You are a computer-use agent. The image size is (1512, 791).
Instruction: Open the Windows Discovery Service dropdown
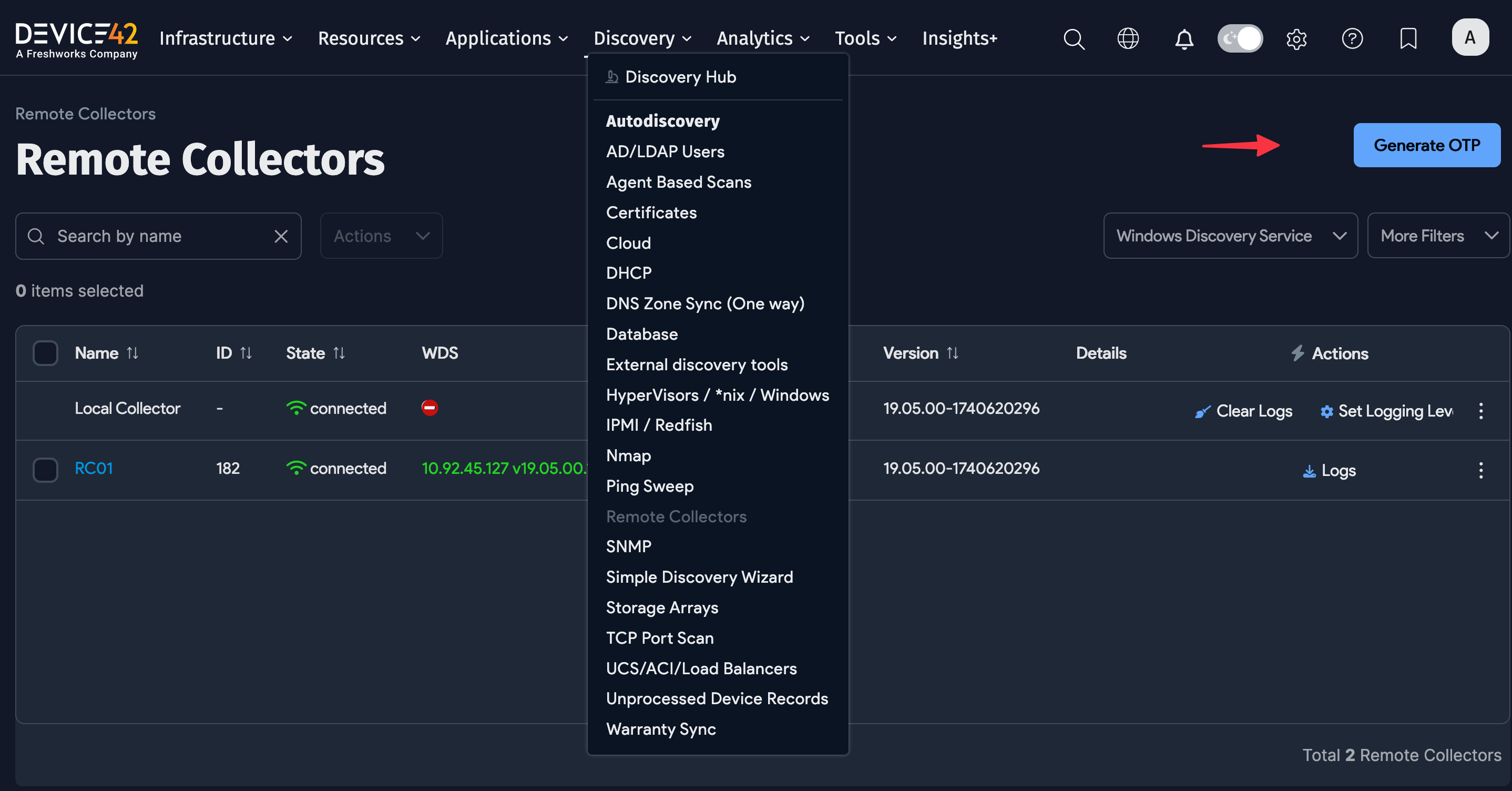point(1229,236)
